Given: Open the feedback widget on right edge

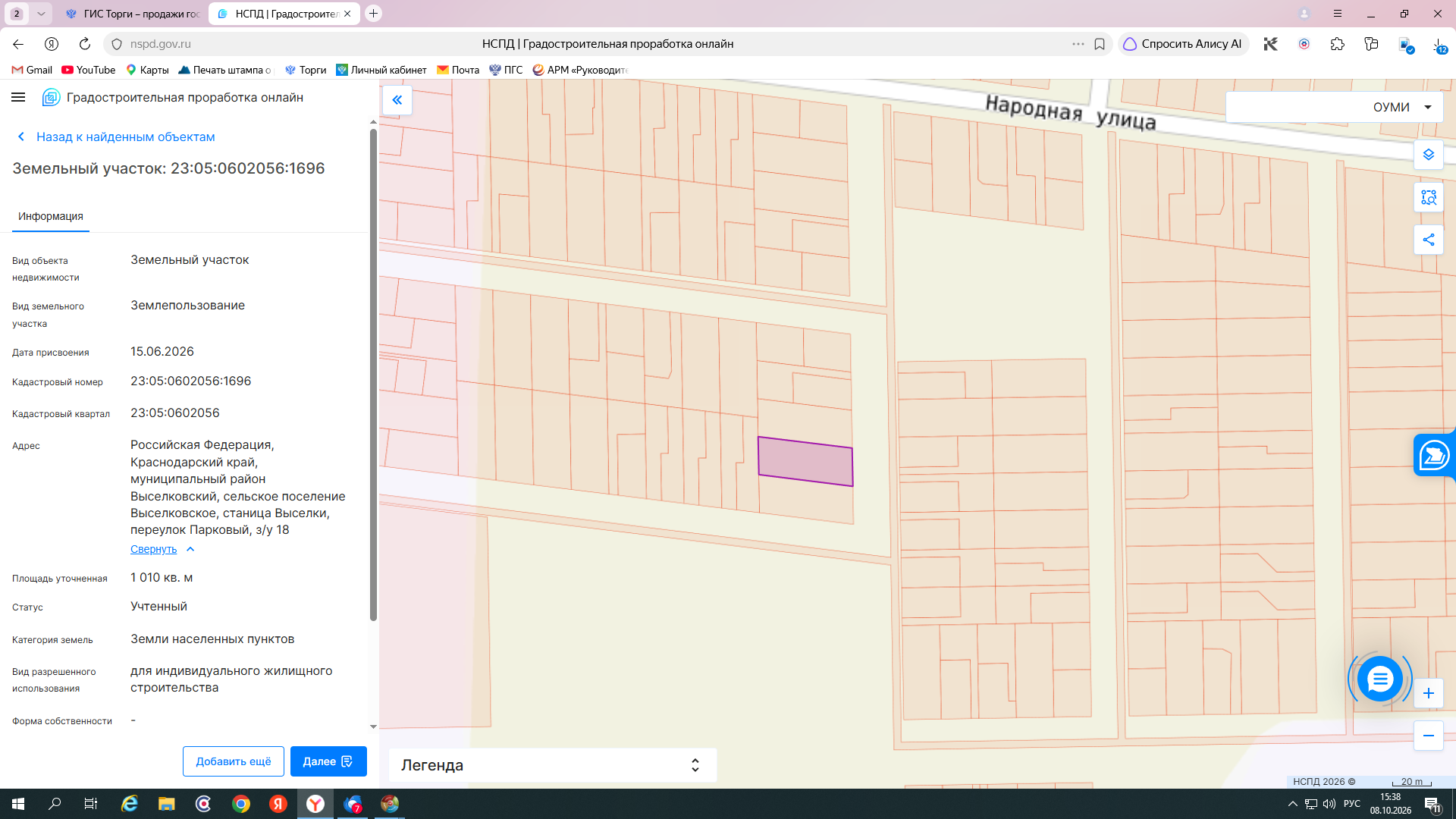Looking at the screenshot, I should [x=1434, y=455].
